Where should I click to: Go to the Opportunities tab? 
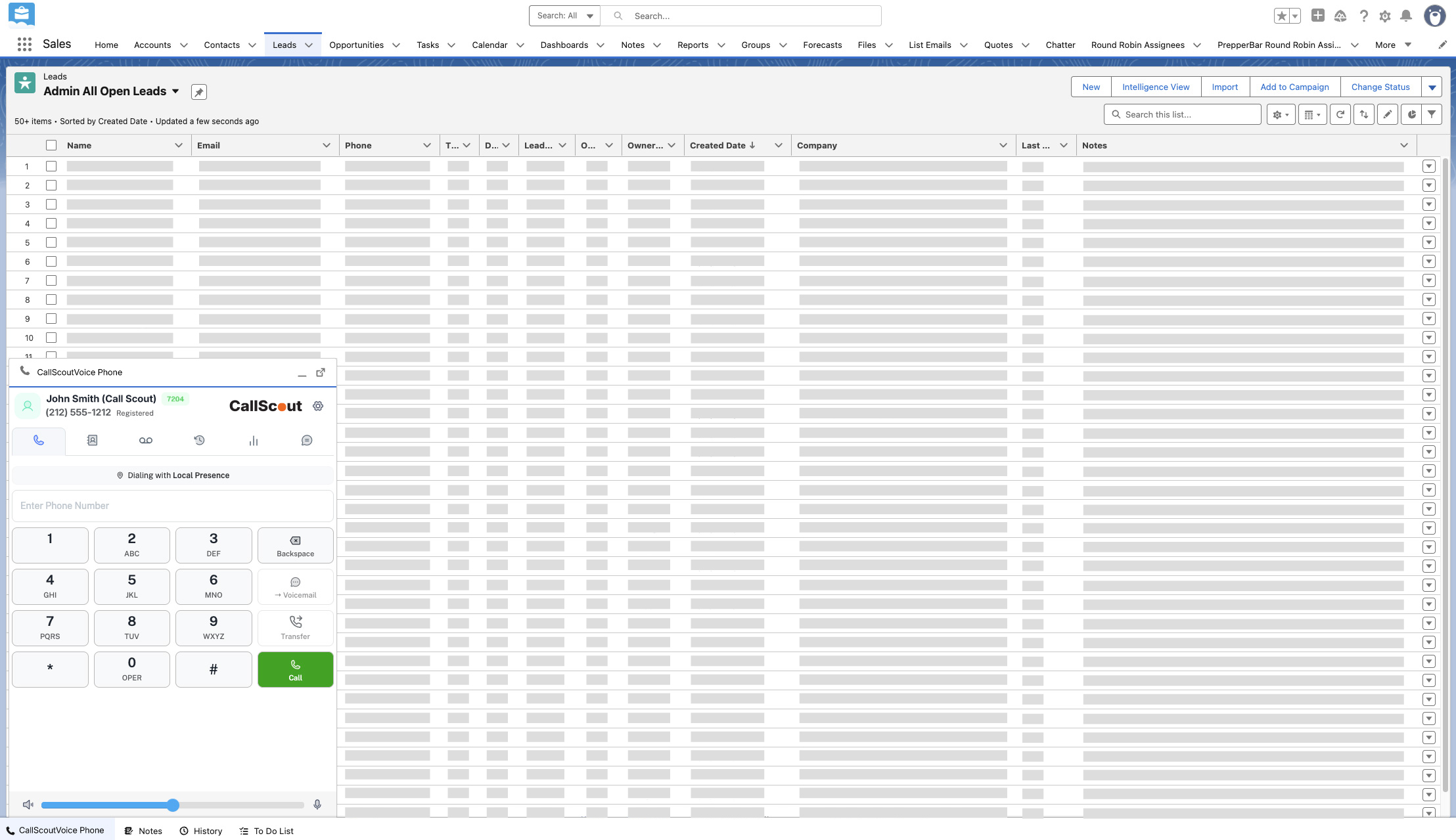click(x=356, y=45)
